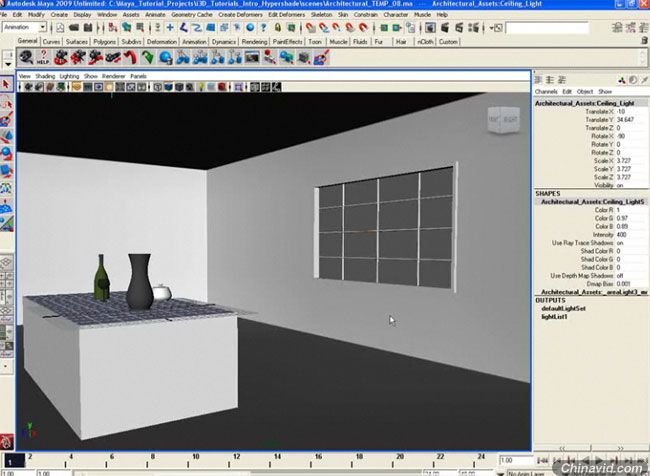Open the Window menu
Viewport: 650px width, 476px height.
[107, 15]
